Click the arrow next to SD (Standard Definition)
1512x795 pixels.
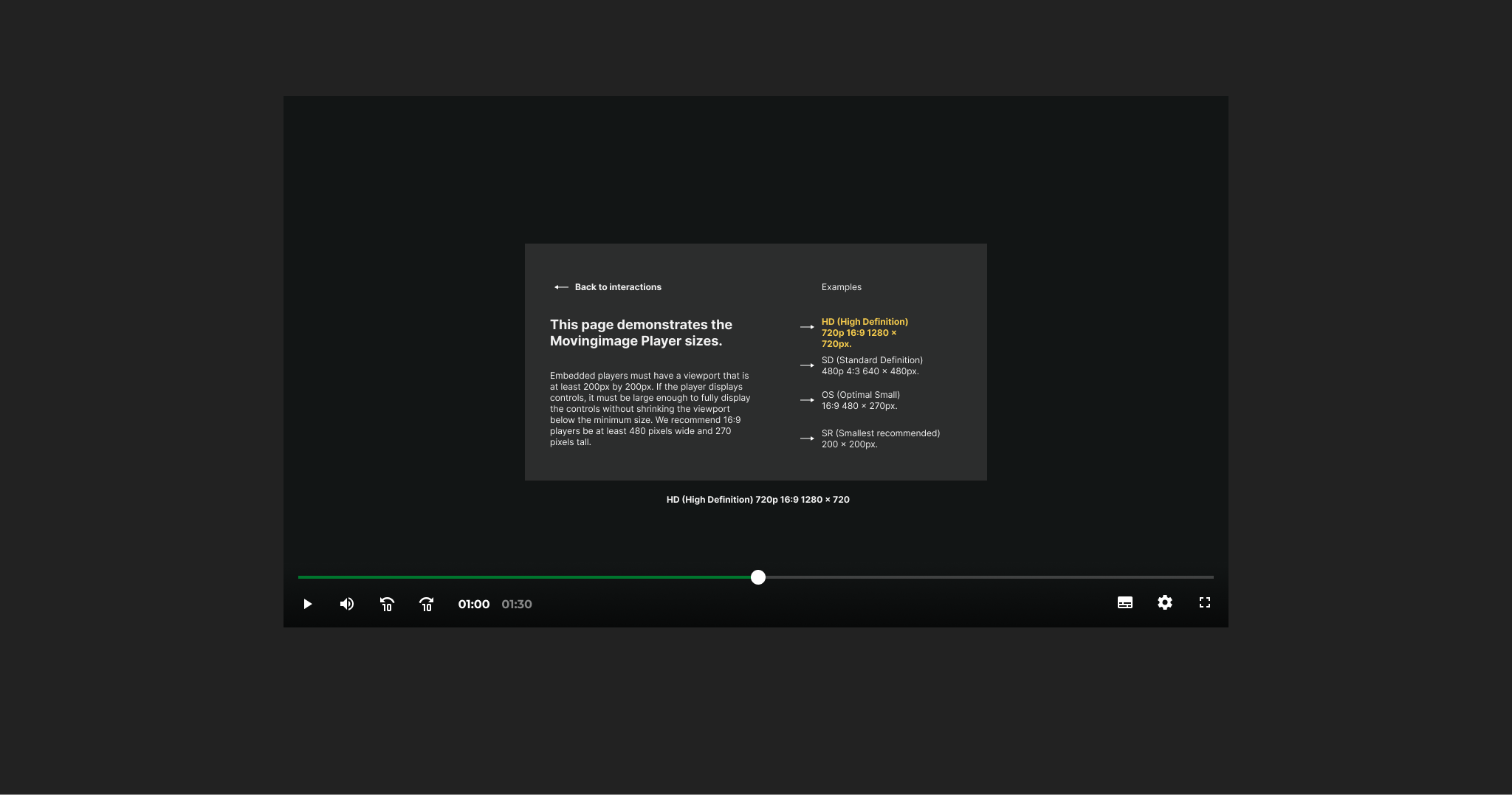coord(807,365)
